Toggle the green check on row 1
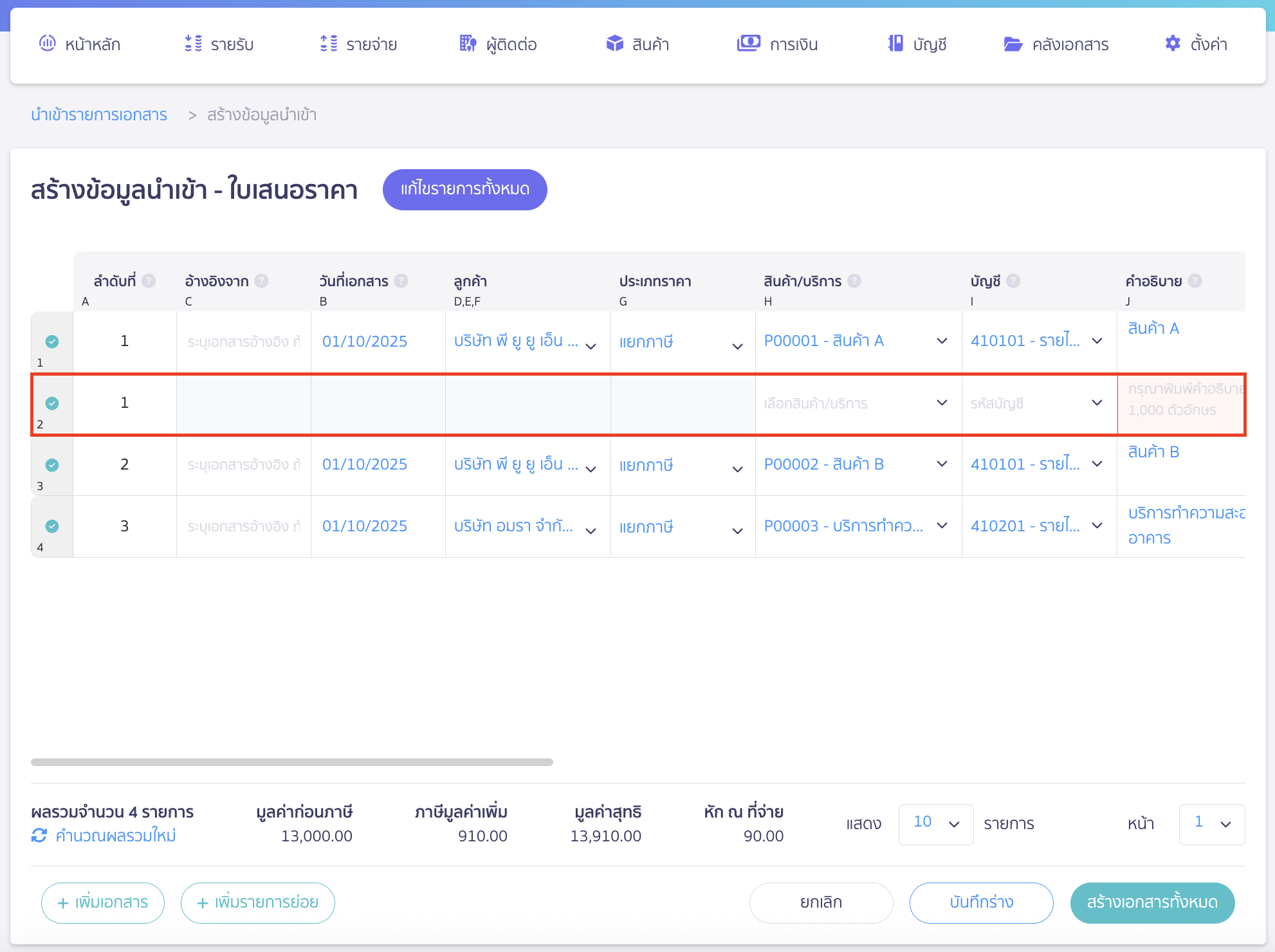This screenshot has width=1275, height=952. click(52, 342)
